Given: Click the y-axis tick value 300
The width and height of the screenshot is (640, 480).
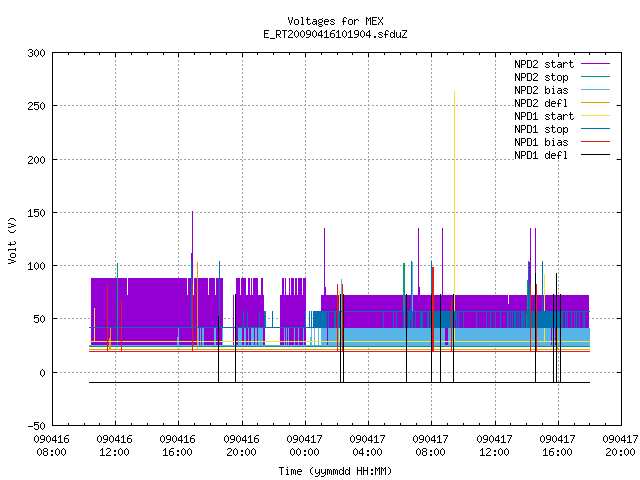Looking at the screenshot, I should coord(36,53).
